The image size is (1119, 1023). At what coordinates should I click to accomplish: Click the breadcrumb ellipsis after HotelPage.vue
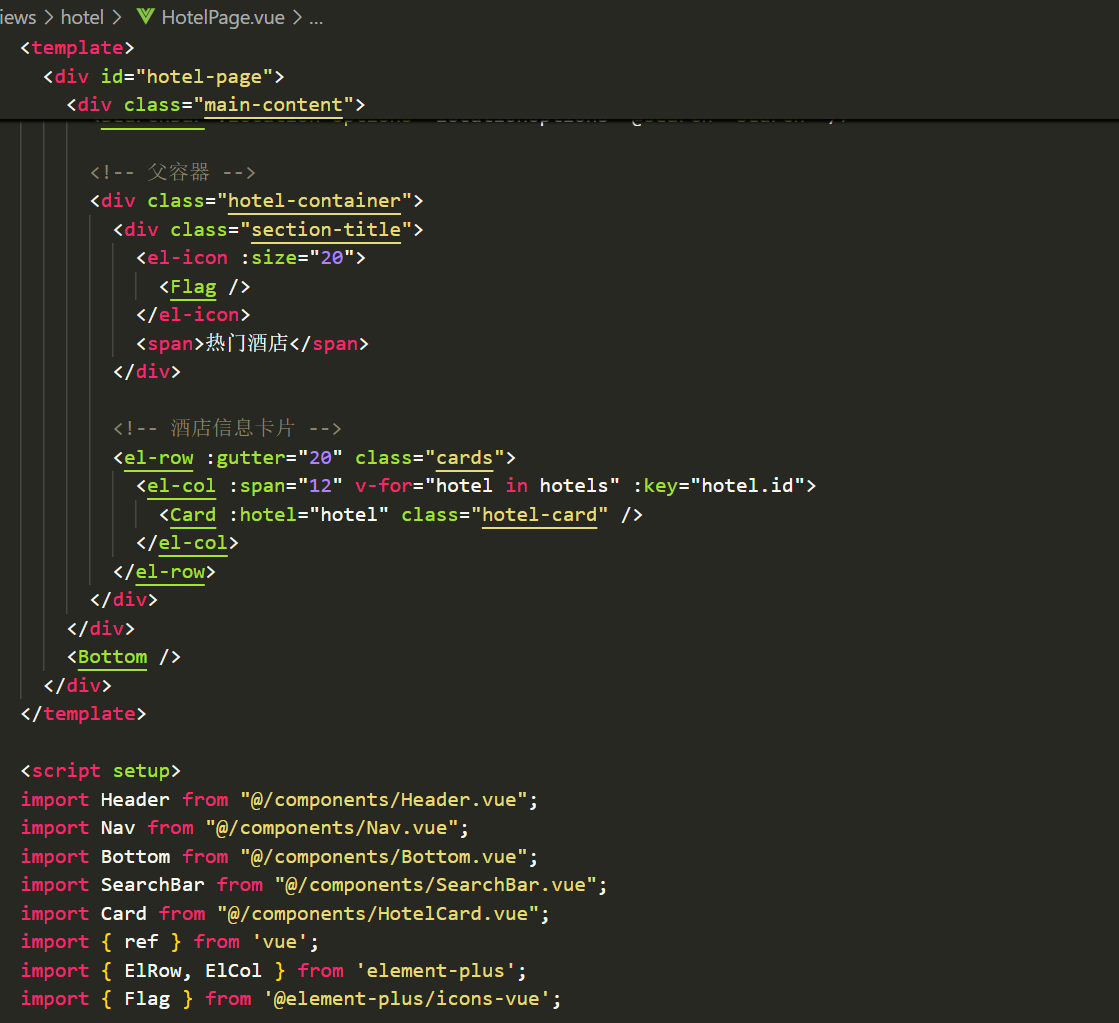[316, 19]
